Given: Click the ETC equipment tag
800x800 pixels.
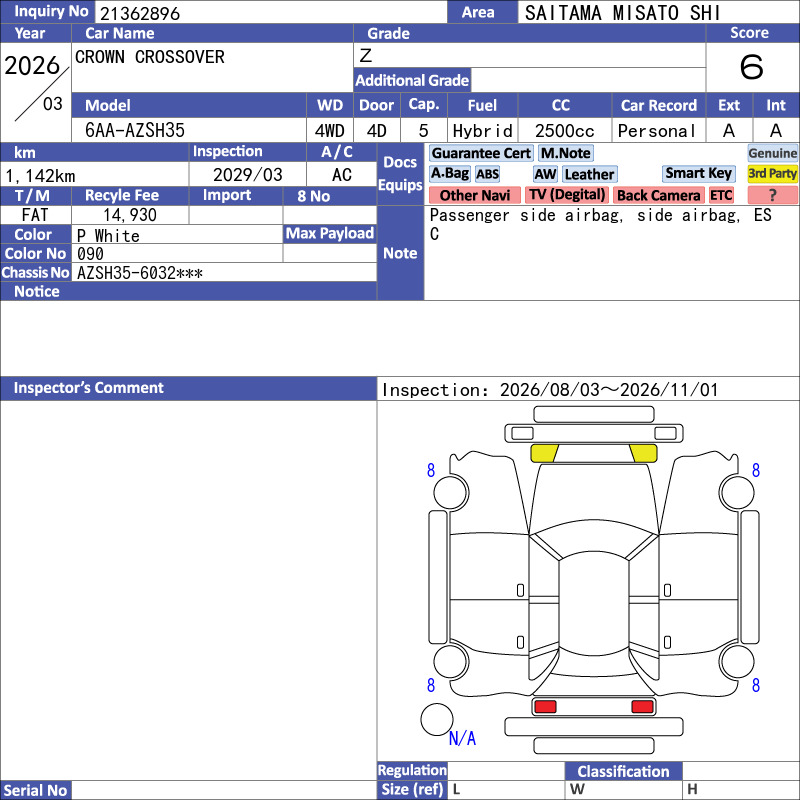Looking at the screenshot, I should pyautogui.click(x=721, y=195).
